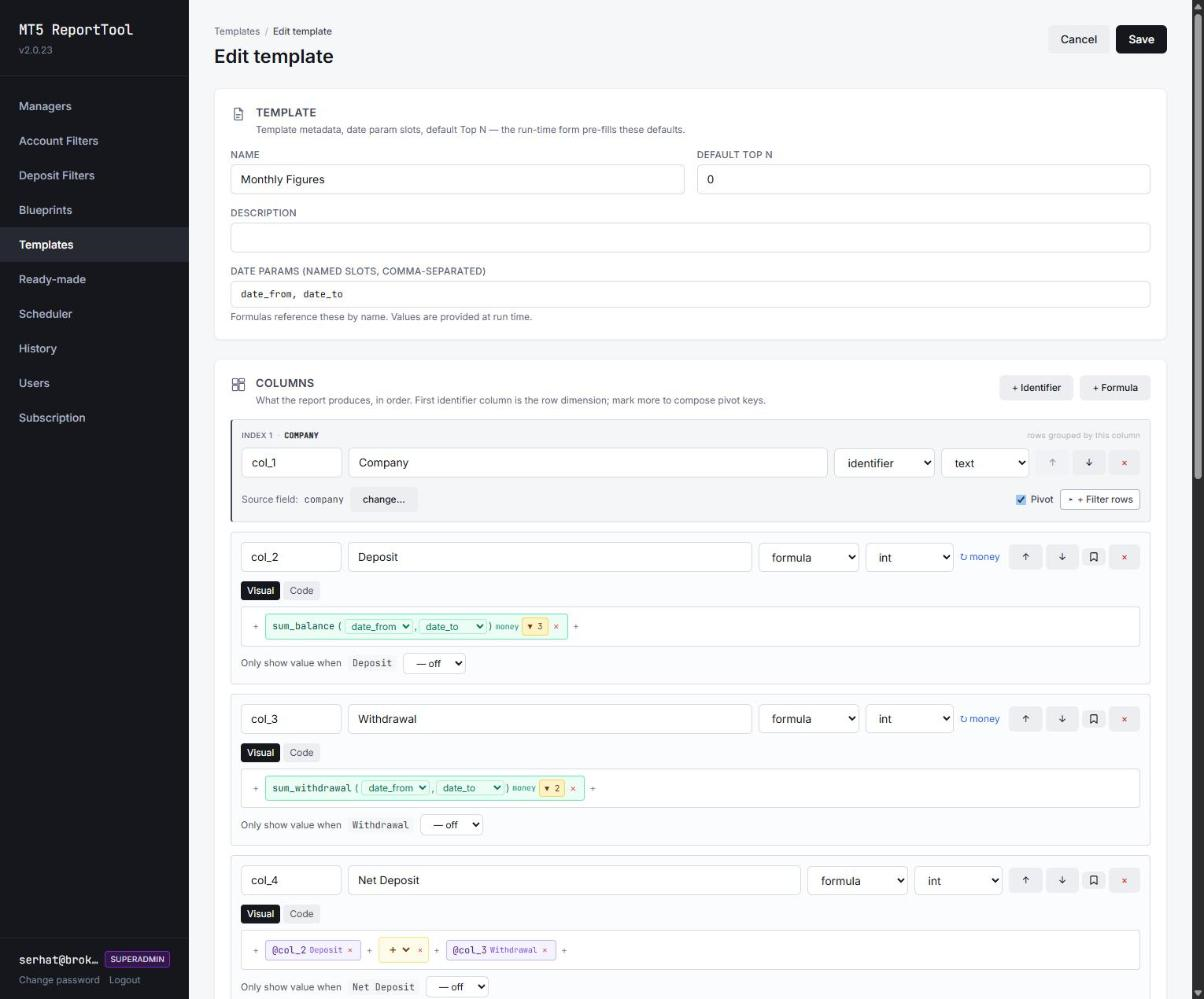
Task: Open filter badge 2 on sum_withdrawal
Action: [552, 789]
